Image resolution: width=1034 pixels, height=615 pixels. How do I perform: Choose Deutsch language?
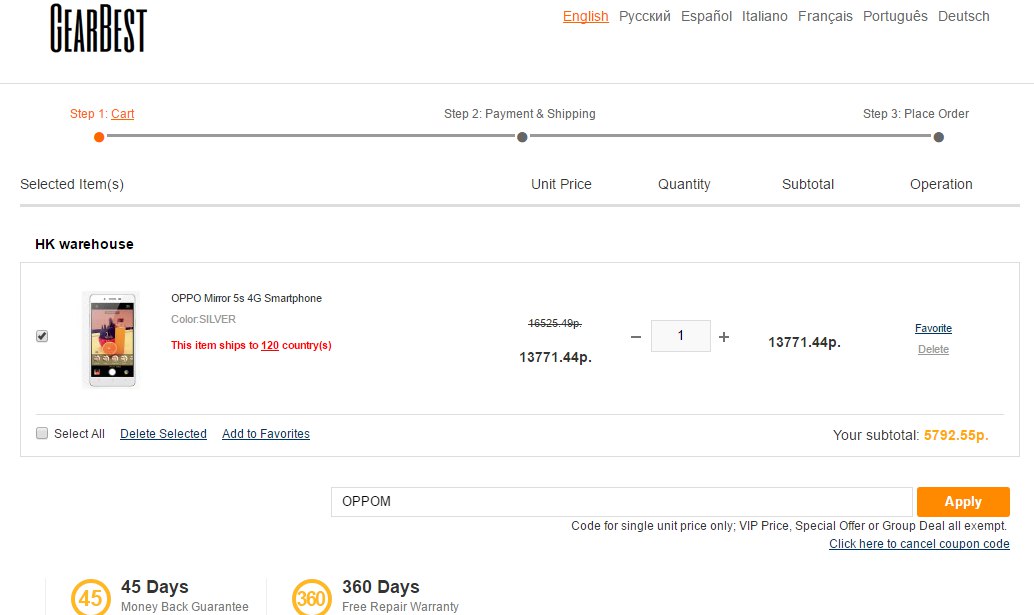pyautogui.click(x=964, y=16)
